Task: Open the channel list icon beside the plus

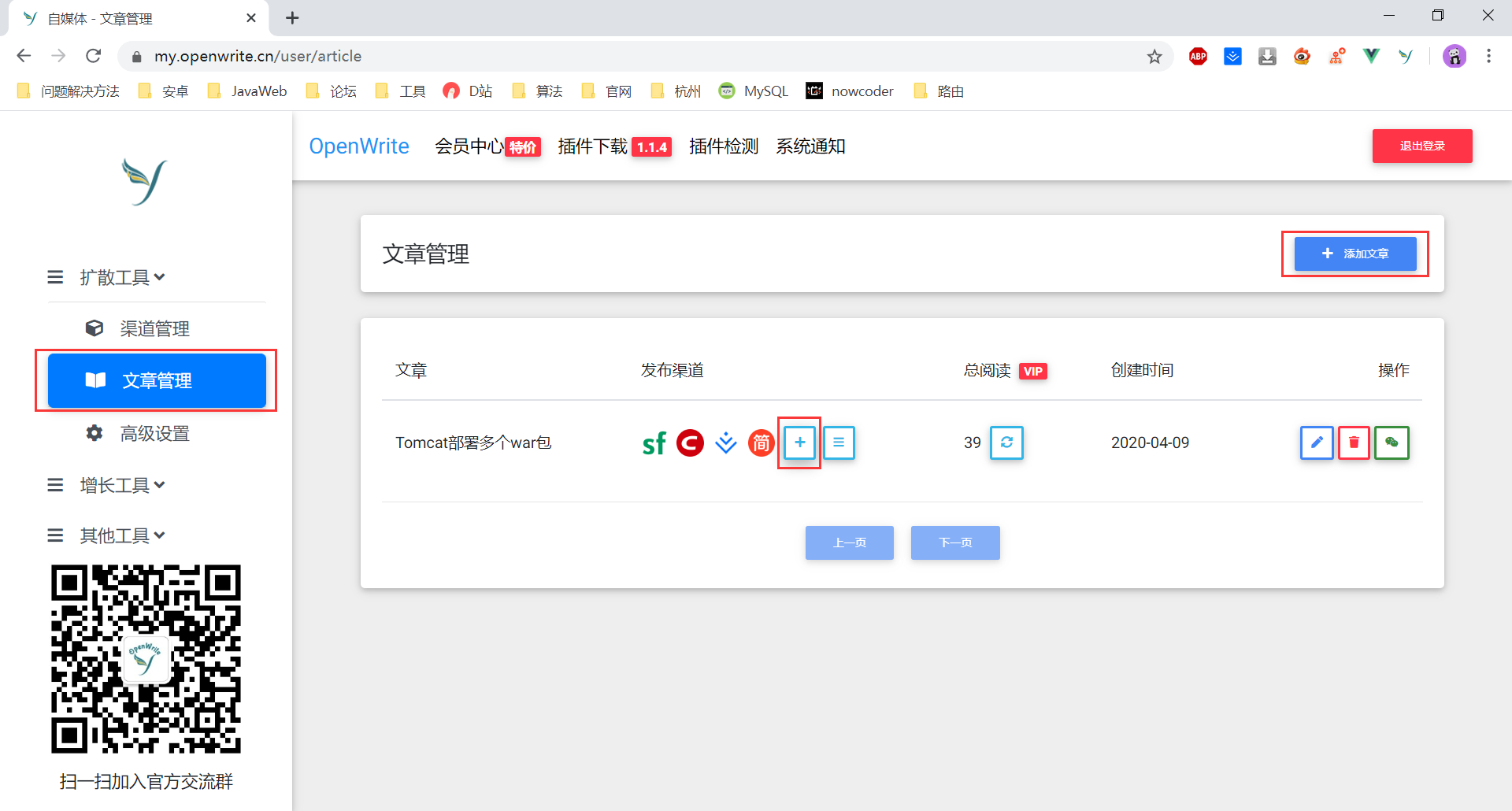Action: (838, 443)
